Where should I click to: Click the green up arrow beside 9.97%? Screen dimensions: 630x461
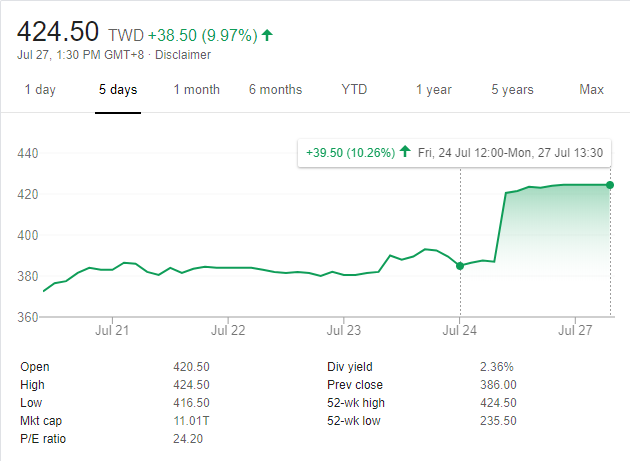coord(267,35)
